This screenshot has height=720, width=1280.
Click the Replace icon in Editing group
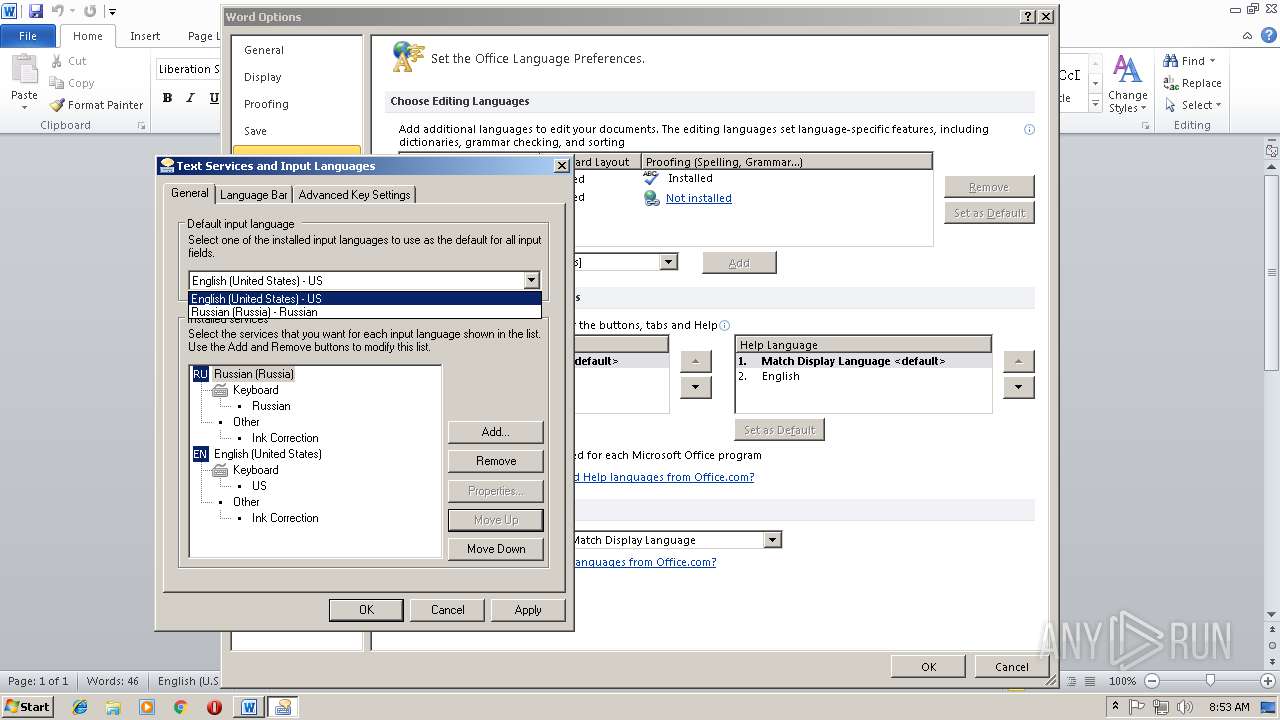point(1170,83)
